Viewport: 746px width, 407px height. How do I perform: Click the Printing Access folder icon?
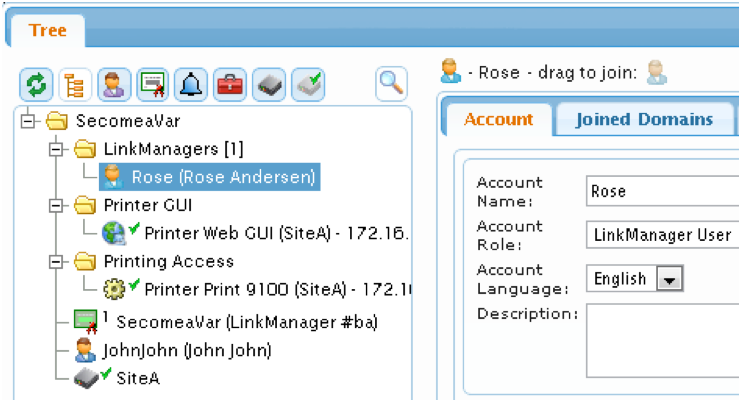coord(85,261)
